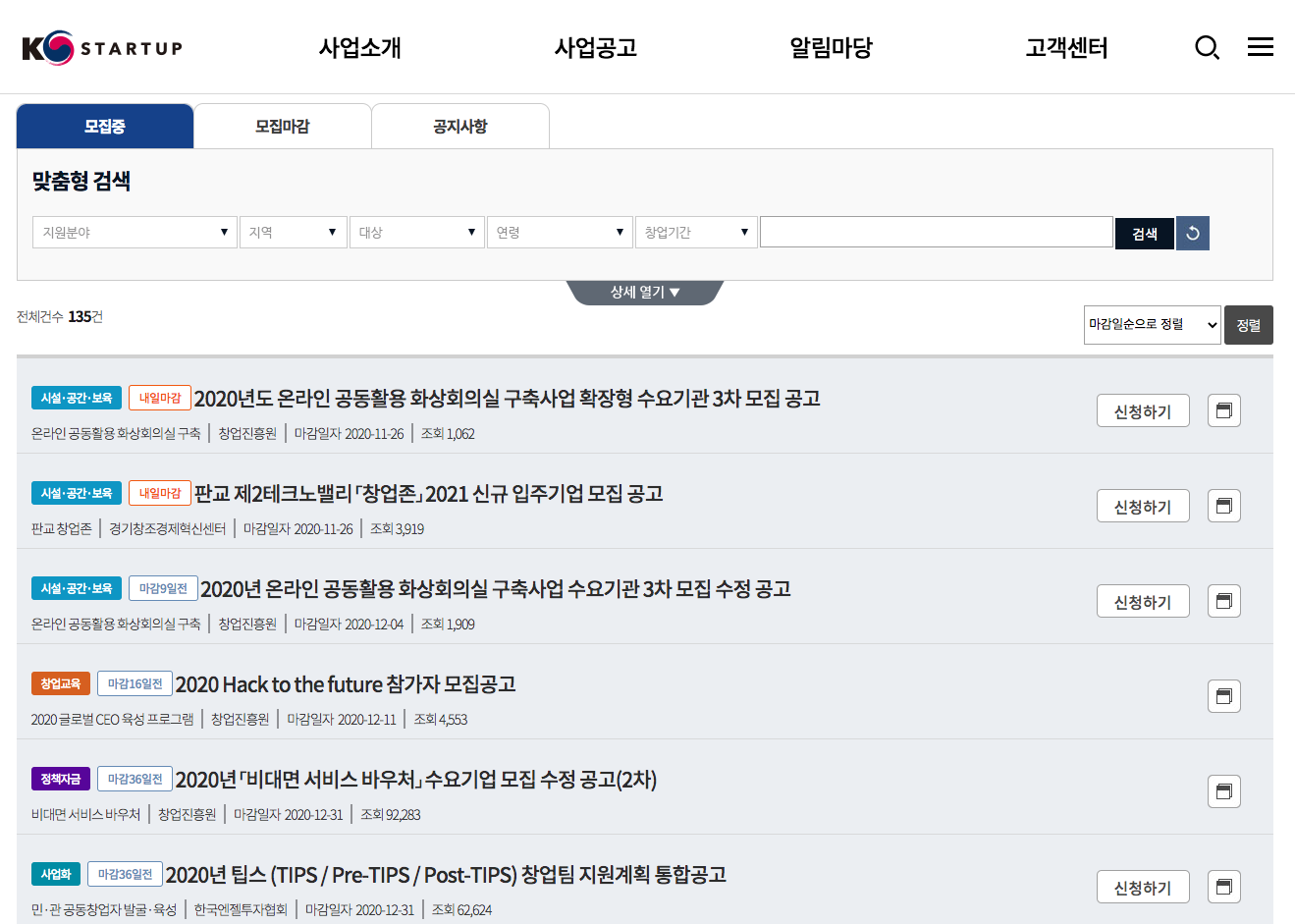
Task: Open the 지원분야 dropdown
Action: pyautogui.click(x=135, y=232)
